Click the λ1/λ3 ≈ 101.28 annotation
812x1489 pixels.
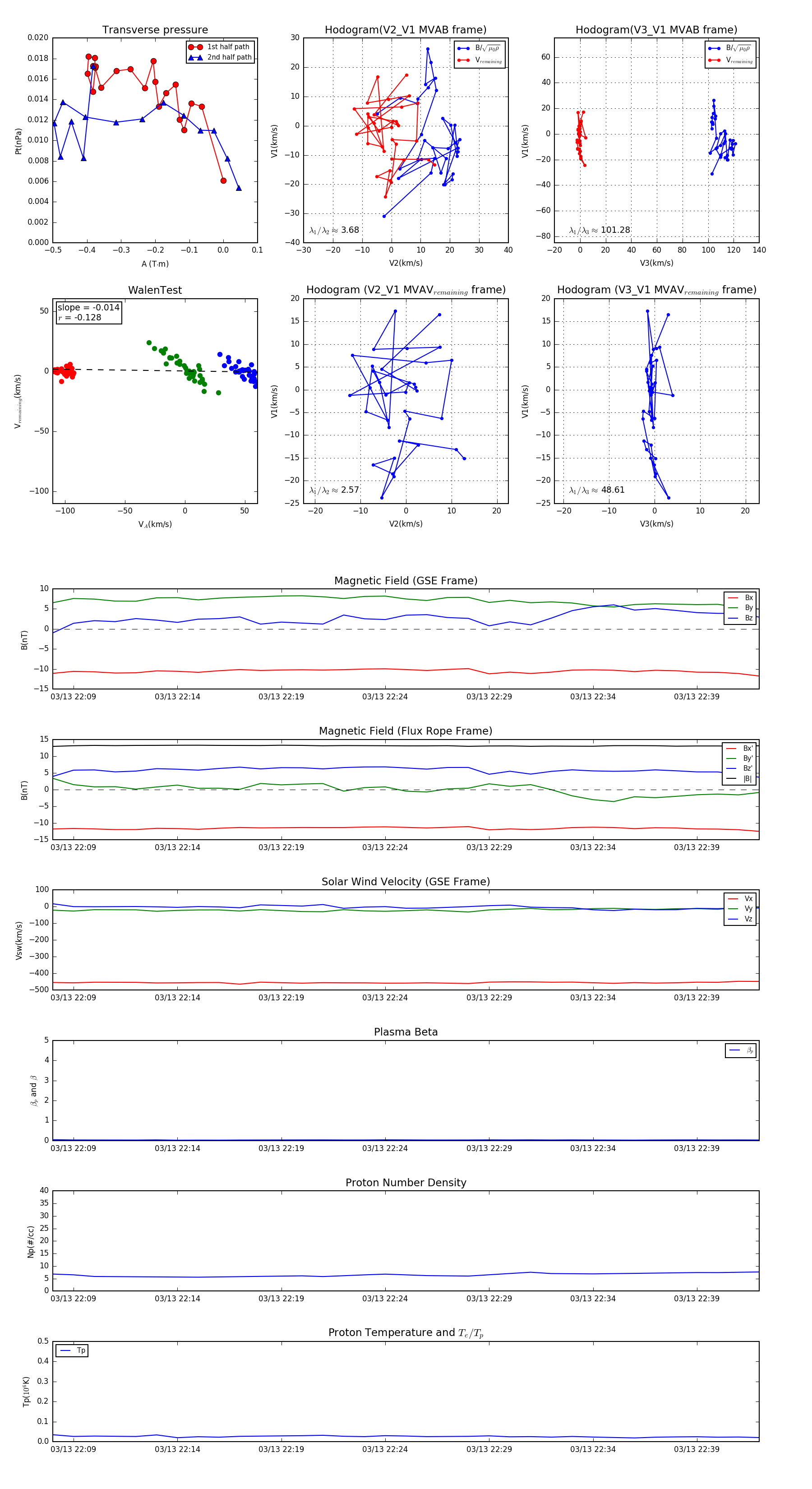[600, 230]
